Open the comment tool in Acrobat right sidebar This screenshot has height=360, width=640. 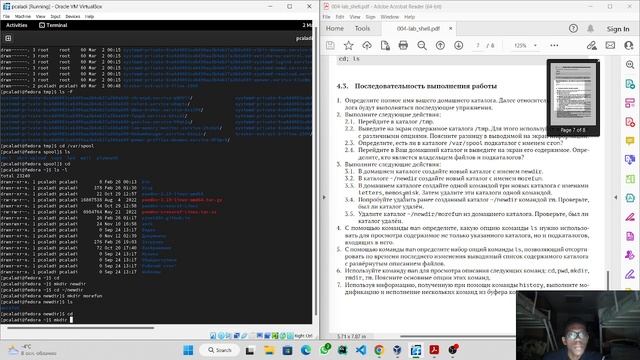point(630,141)
